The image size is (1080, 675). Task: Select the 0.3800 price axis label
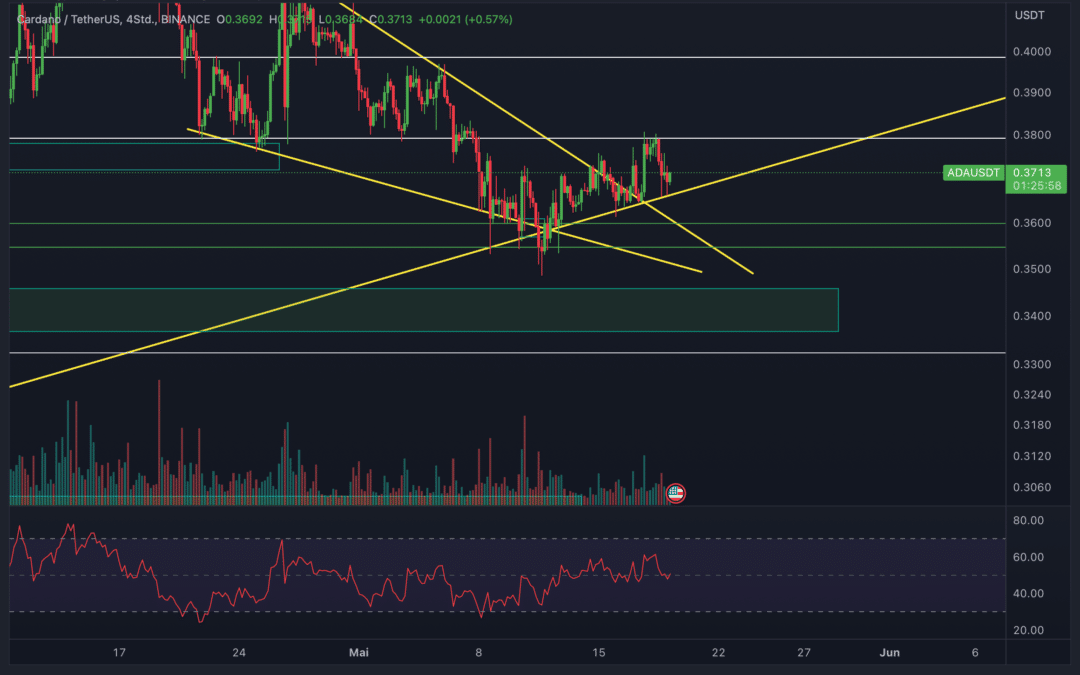tap(1032, 135)
